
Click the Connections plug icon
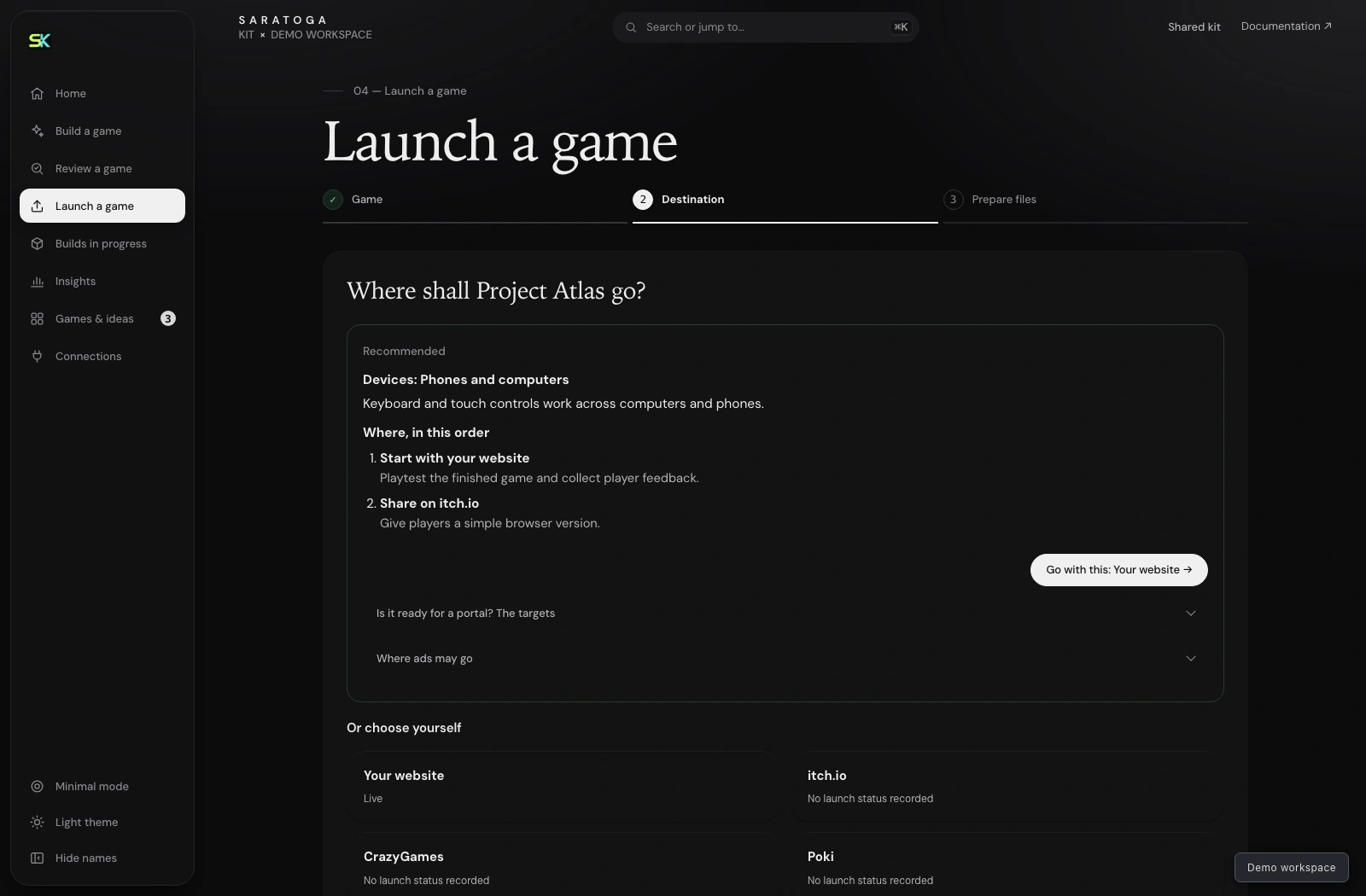(x=37, y=357)
